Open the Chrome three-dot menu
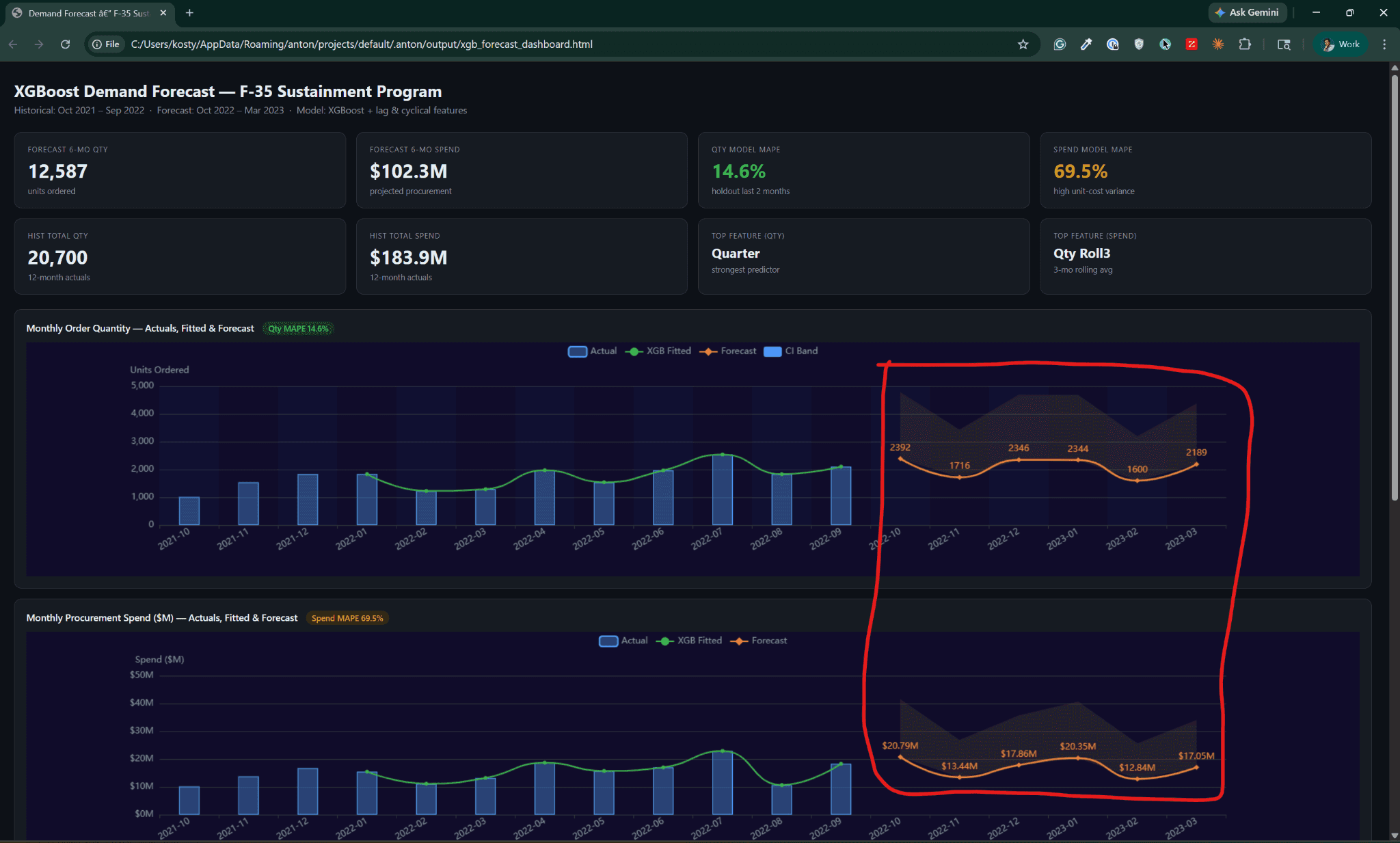The width and height of the screenshot is (1400, 843). 1384,44
